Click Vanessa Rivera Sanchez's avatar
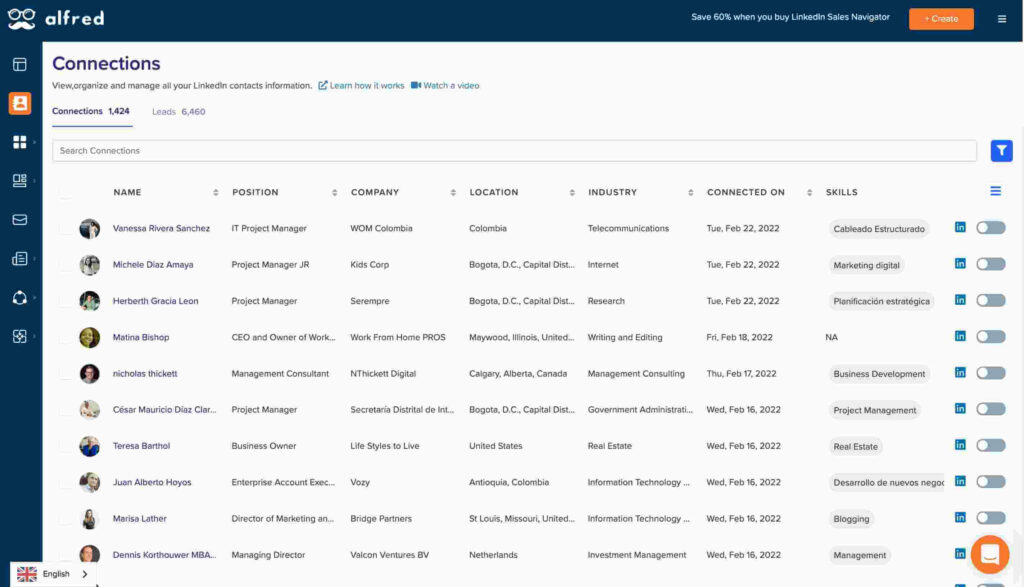 (89, 229)
